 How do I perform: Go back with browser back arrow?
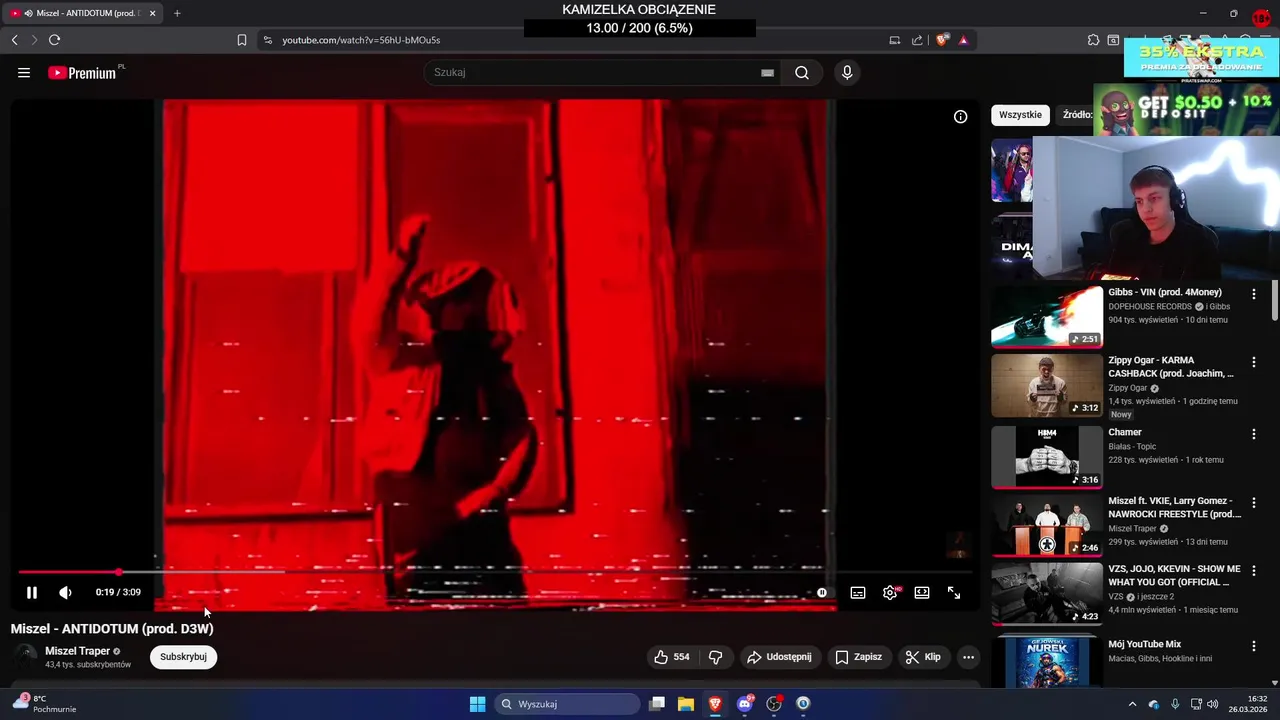click(15, 40)
